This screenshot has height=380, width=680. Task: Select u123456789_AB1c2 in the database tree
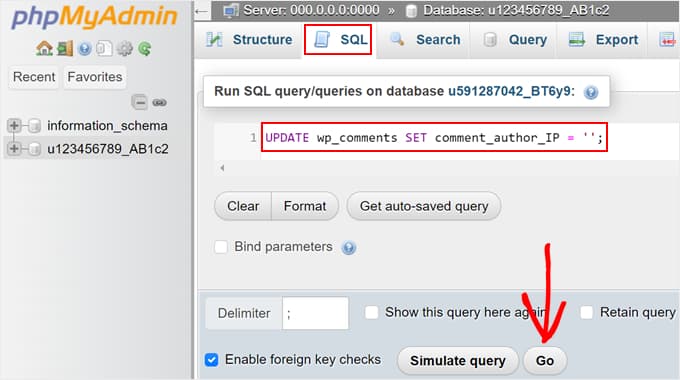(108, 149)
